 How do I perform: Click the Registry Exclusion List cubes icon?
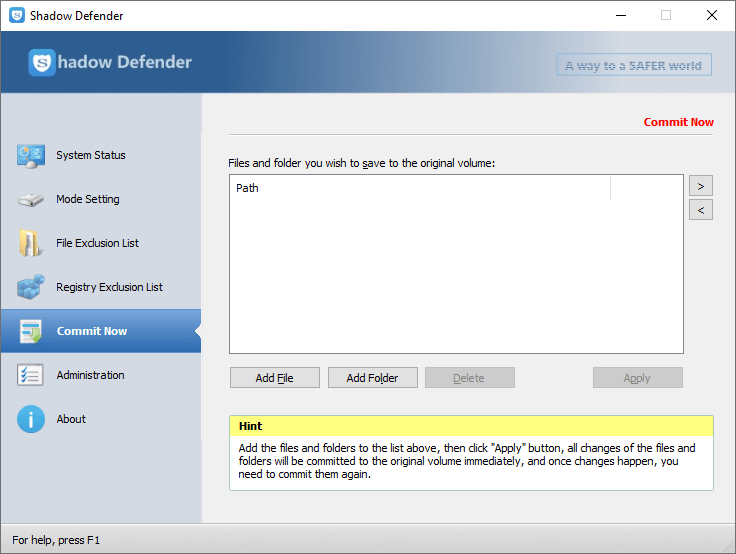pyautogui.click(x=31, y=287)
